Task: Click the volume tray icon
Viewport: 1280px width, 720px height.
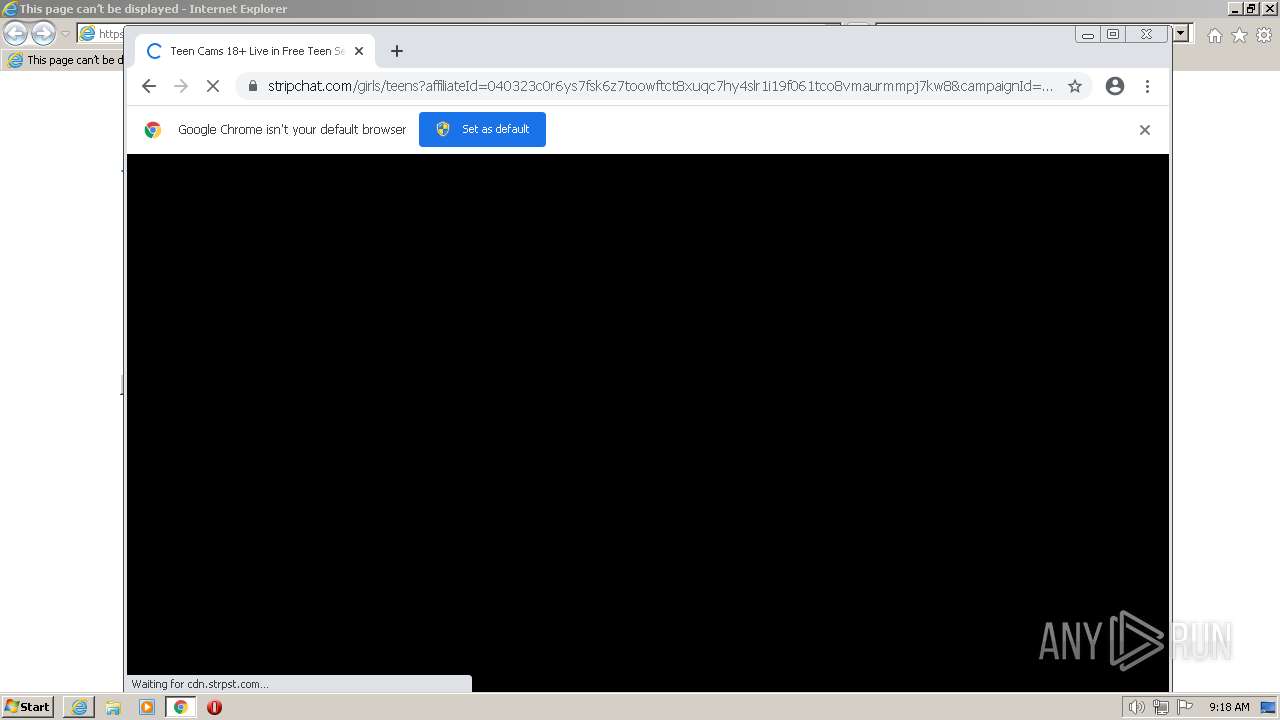Action: click(1136, 707)
